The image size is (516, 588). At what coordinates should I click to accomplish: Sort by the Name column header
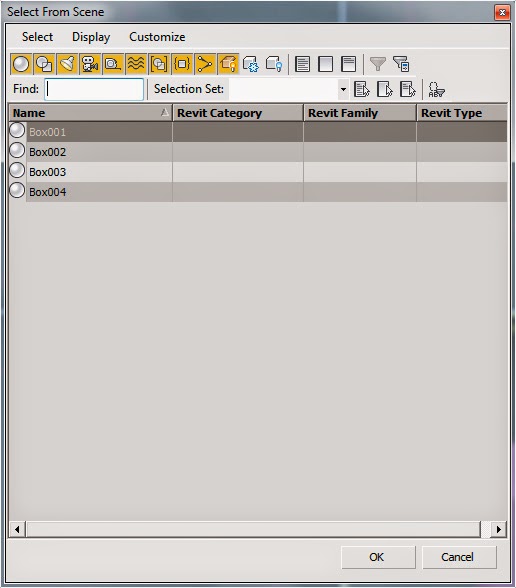(x=90, y=113)
